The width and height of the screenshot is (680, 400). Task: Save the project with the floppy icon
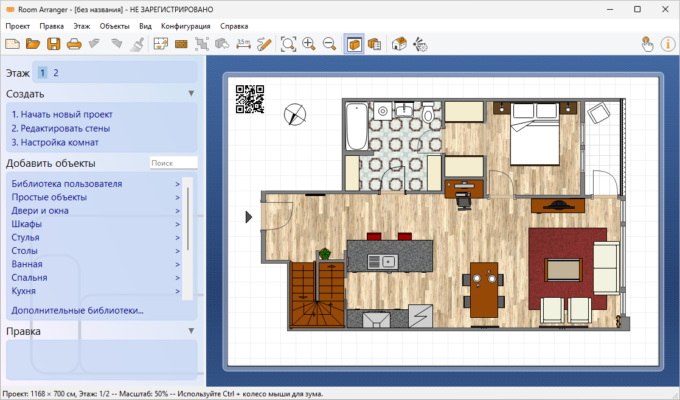pos(54,44)
